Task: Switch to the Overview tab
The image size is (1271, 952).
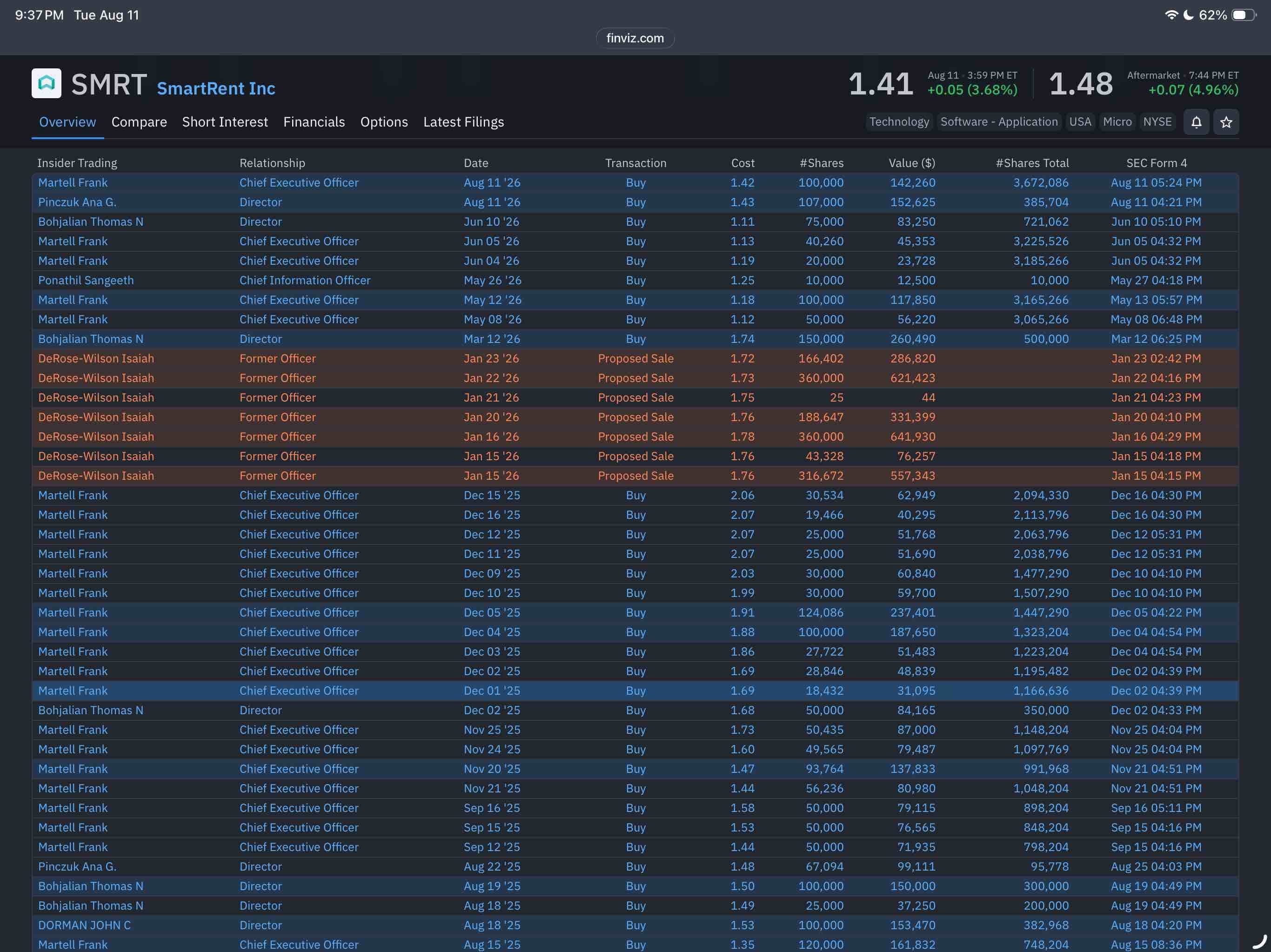Action: pyautogui.click(x=67, y=122)
